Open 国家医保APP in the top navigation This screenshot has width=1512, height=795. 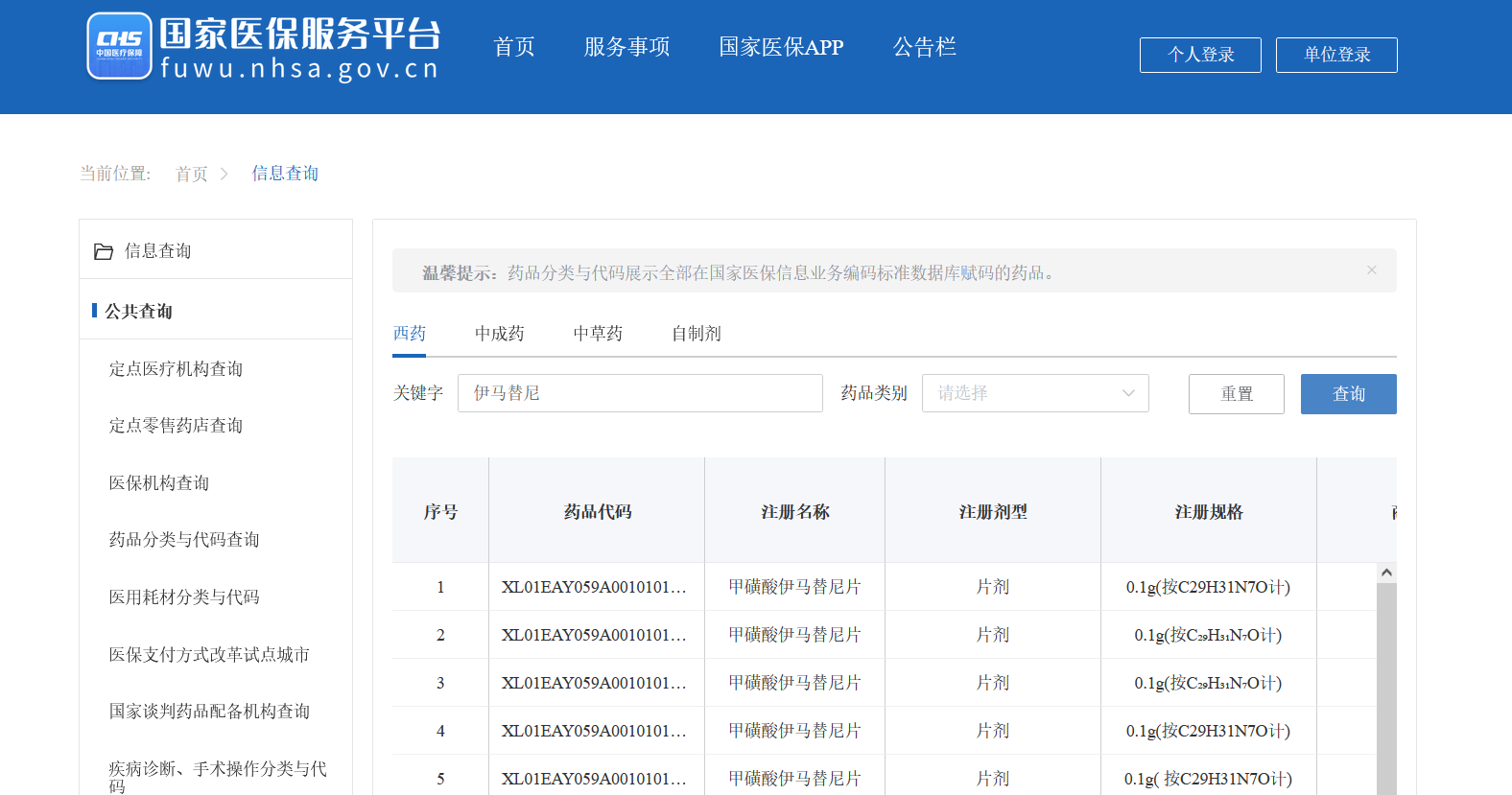(x=781, y=47)
